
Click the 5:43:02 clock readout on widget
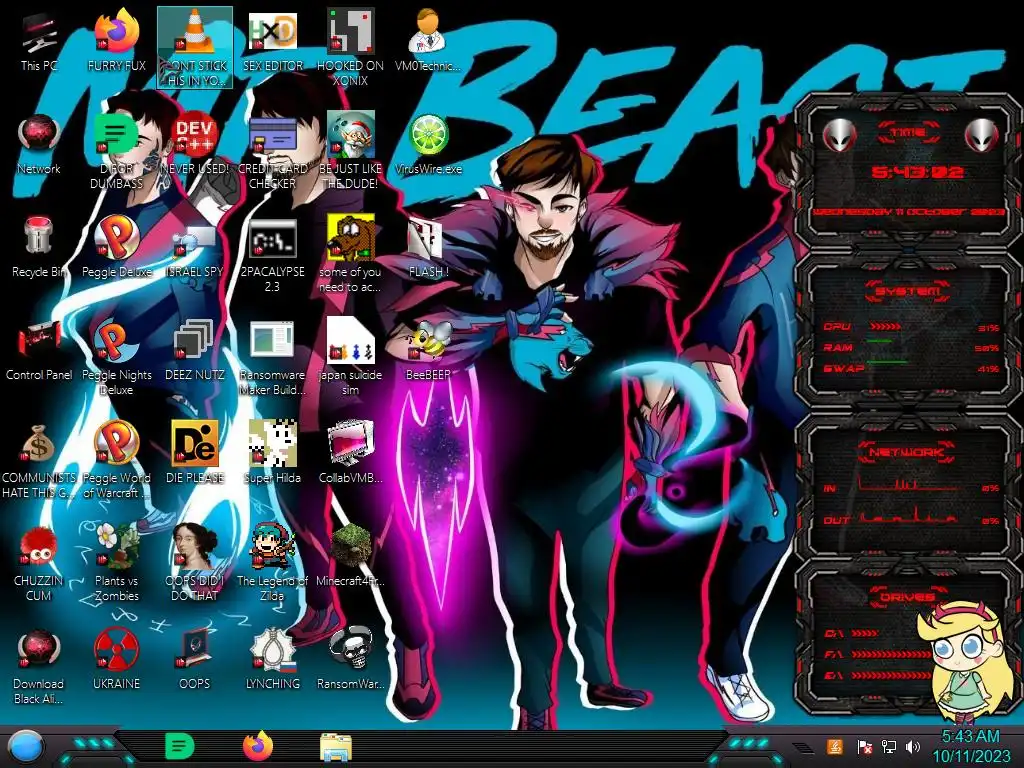918,172
